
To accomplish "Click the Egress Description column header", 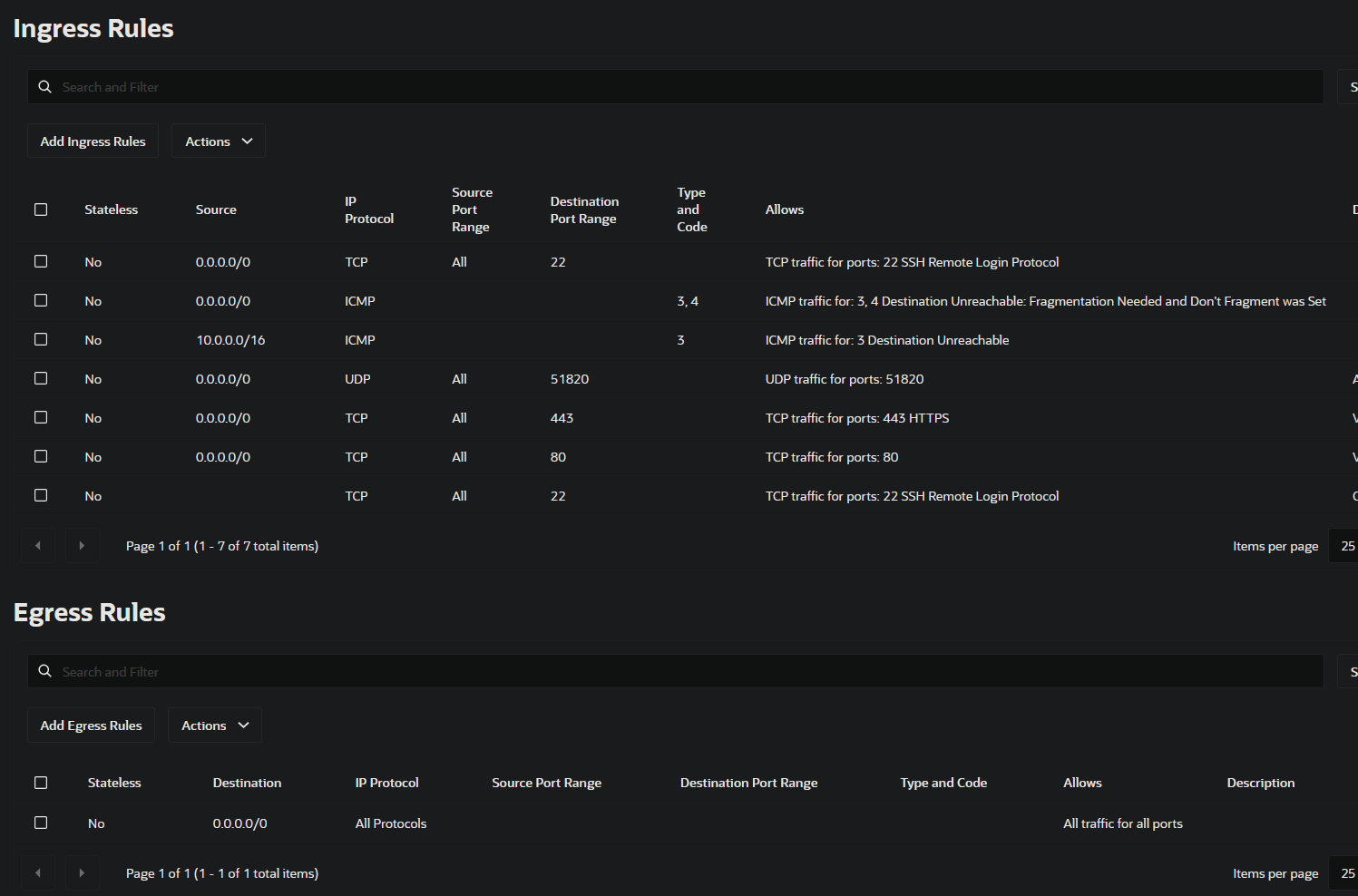I will 1261,783.
